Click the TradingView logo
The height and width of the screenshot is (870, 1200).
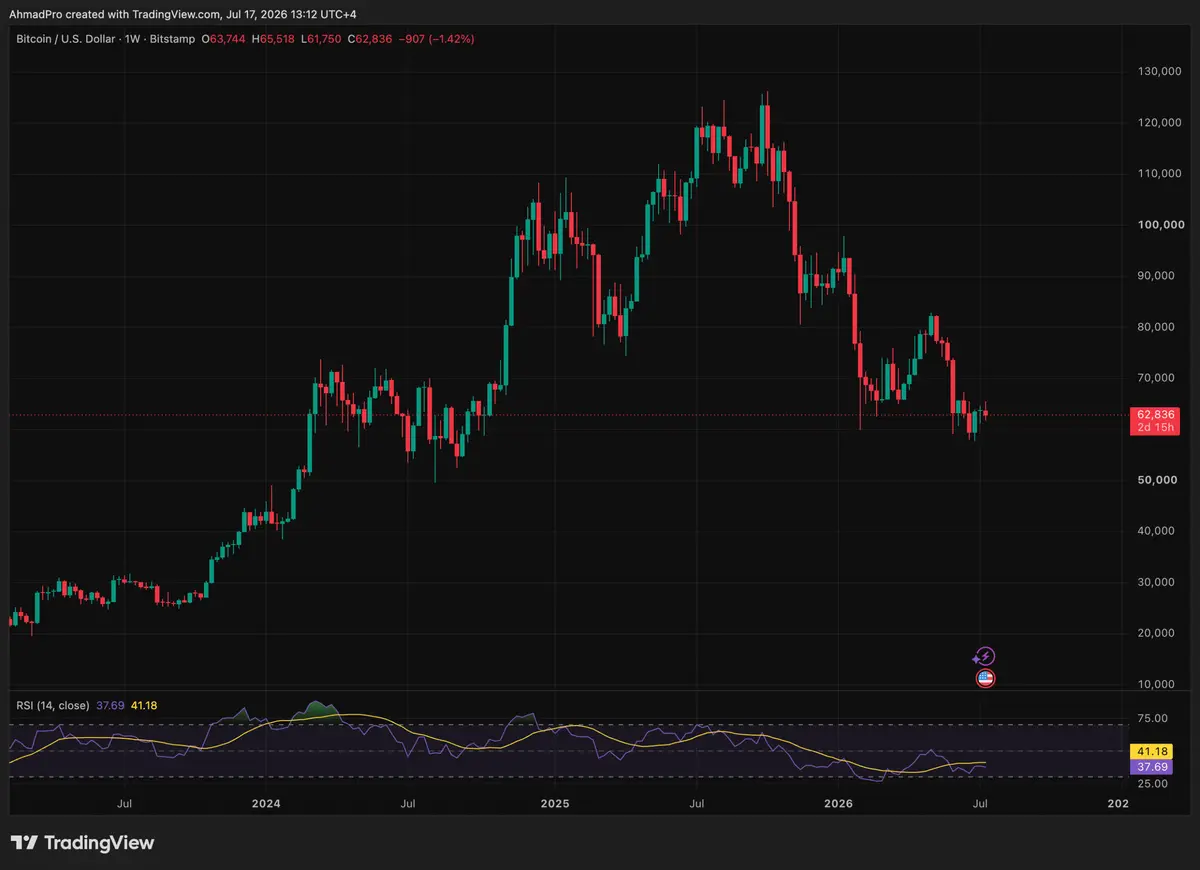(x=82, y=843)
